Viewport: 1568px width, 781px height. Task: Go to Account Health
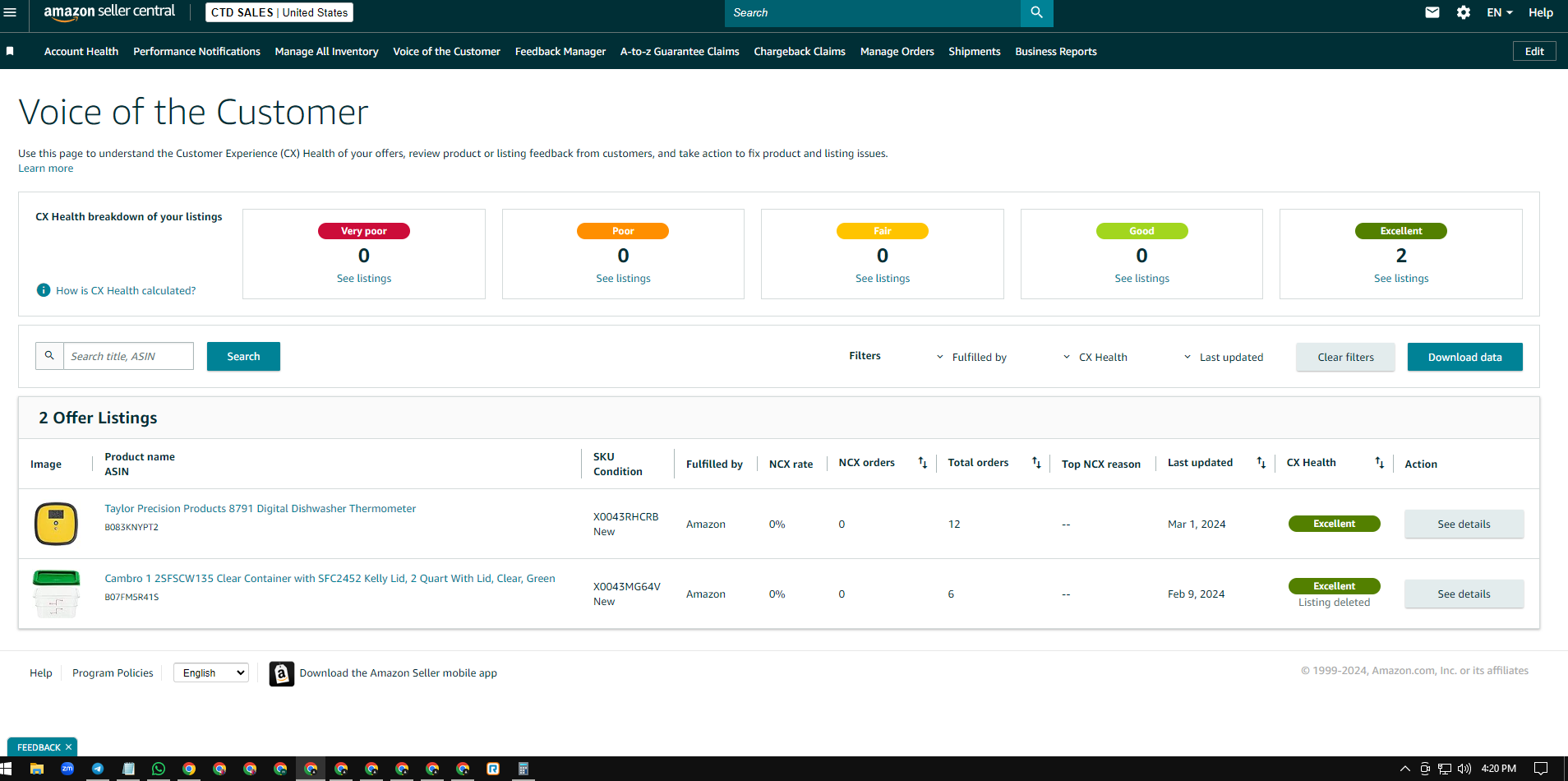pyautogui.click(x=81, y=51)
